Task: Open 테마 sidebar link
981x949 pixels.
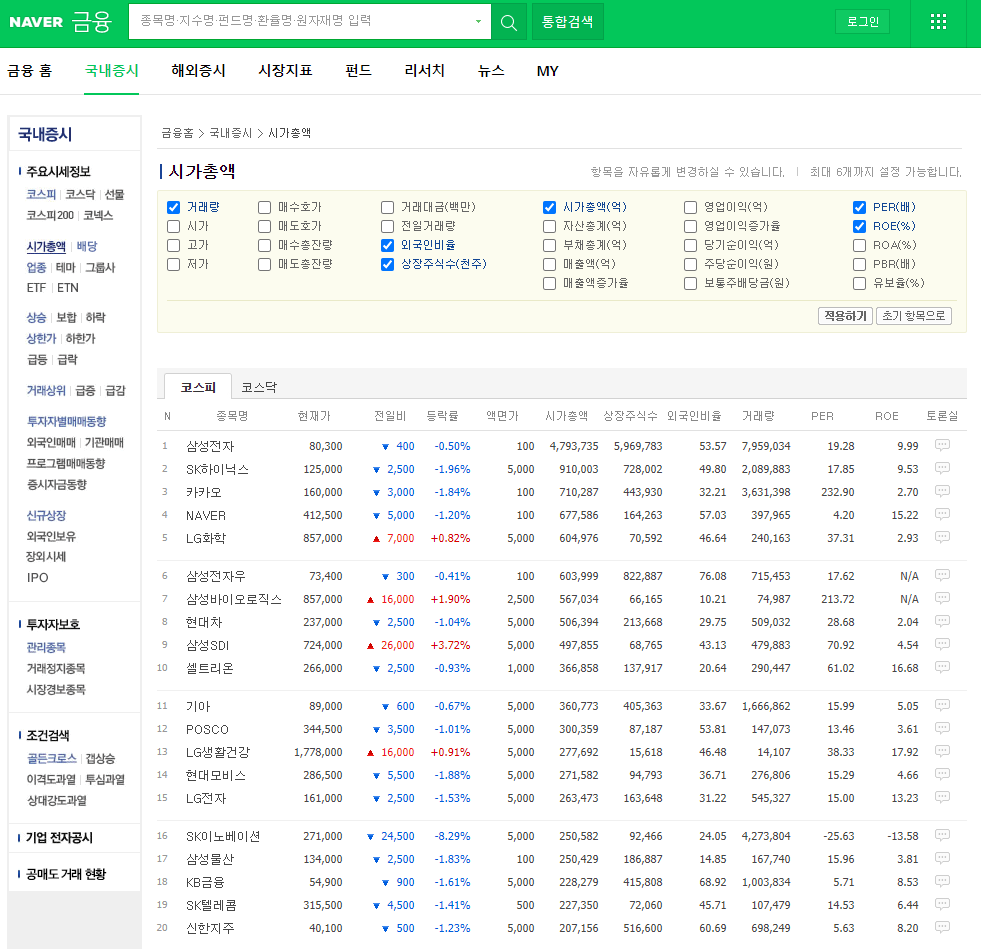Action: (66, 268)
